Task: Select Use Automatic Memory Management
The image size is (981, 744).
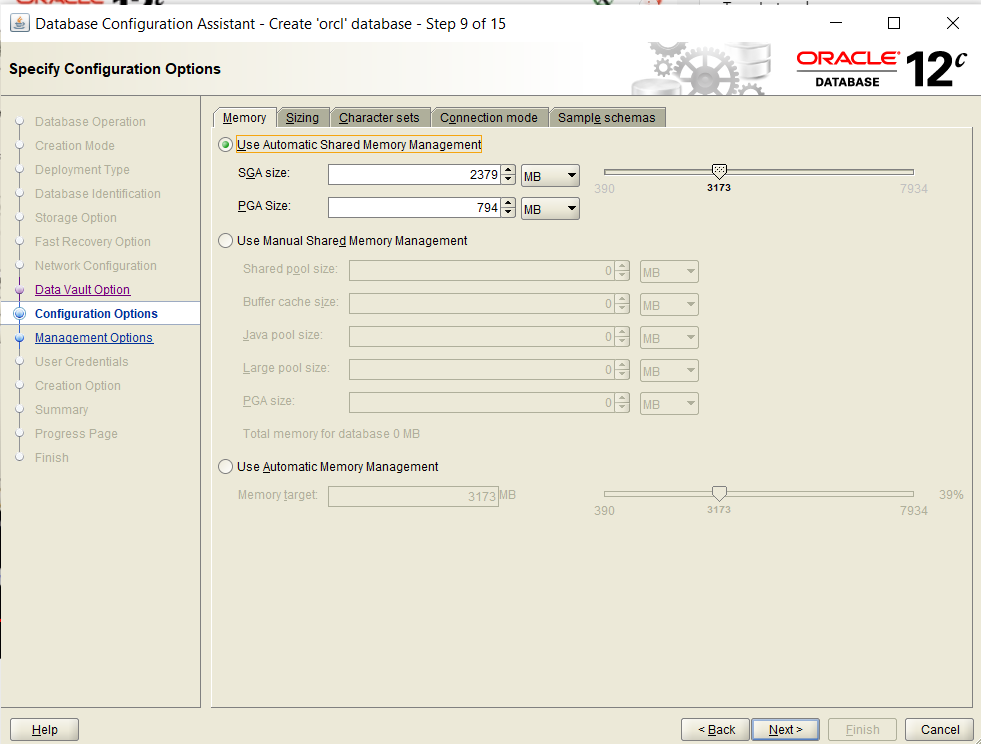Action: (x=225, y=466)
